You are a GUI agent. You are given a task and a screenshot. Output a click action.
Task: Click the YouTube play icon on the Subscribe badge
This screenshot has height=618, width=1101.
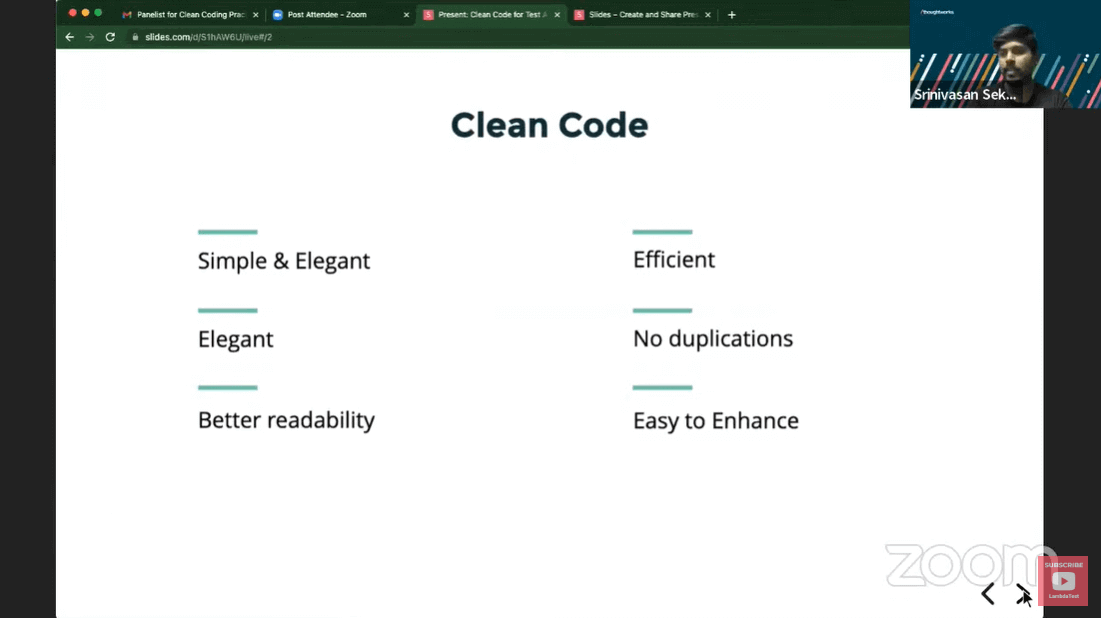(x=1063, y=580)
